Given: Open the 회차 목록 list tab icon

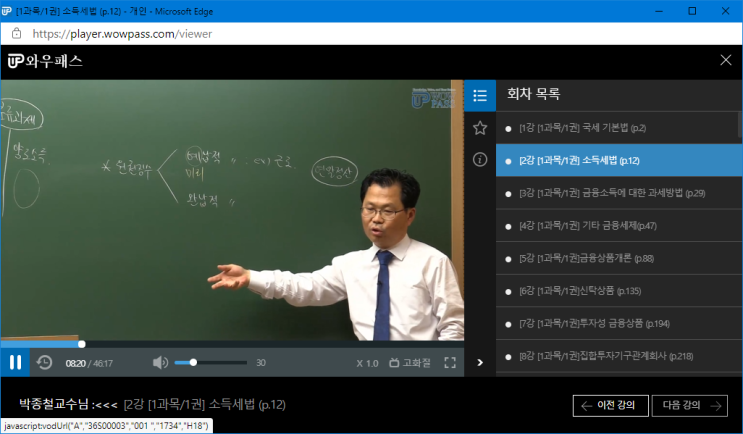Looking at the screenshot, I should tap(480, 96).
